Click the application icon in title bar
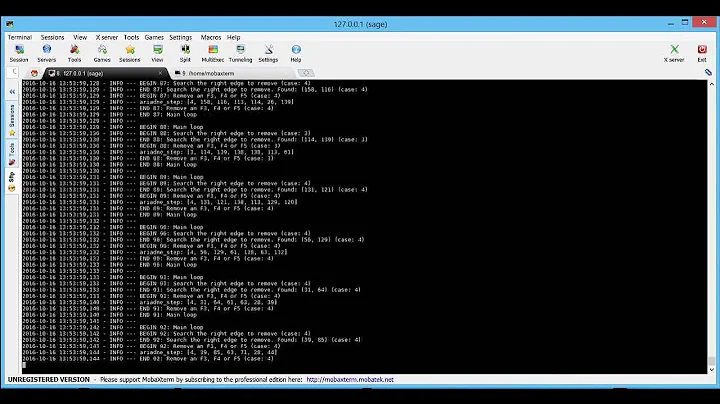This screenshot has height=404, width=720. (10, 24)
